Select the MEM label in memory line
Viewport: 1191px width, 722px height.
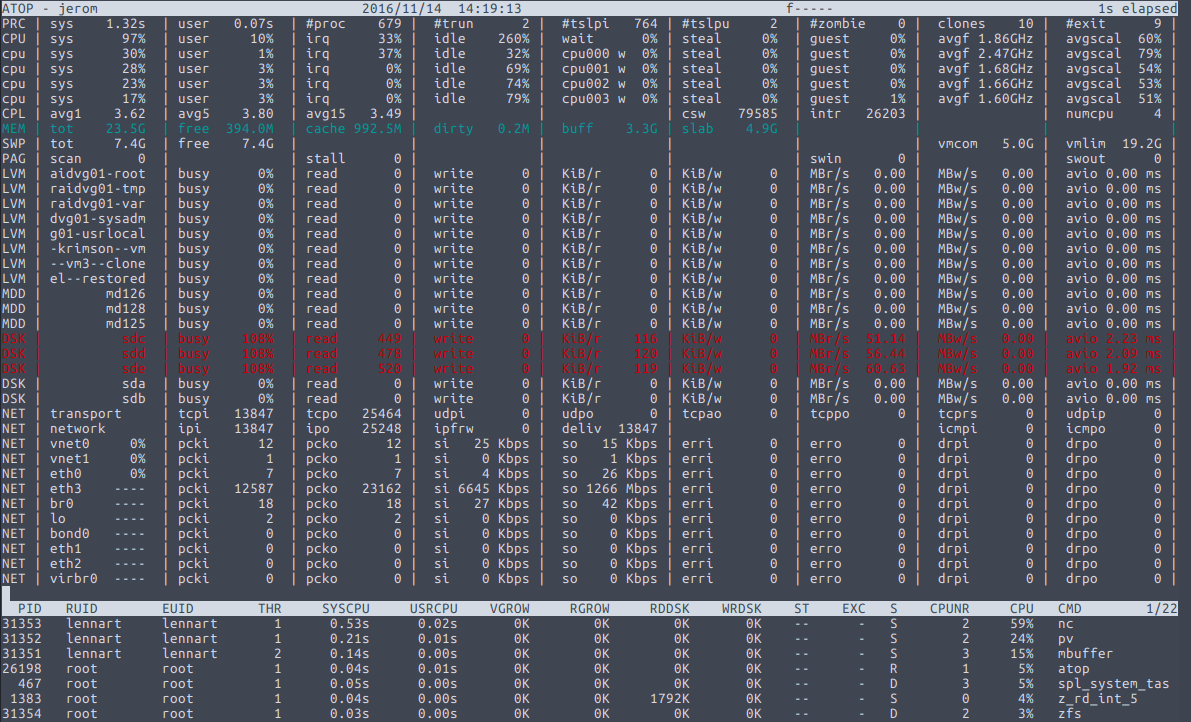14,129
